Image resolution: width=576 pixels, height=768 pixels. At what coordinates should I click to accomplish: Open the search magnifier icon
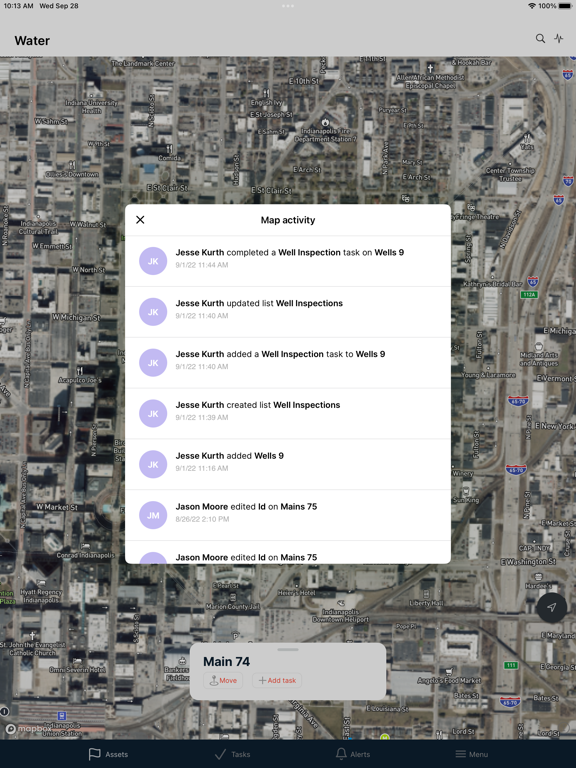pyautogui.click(x=540, y=38)
